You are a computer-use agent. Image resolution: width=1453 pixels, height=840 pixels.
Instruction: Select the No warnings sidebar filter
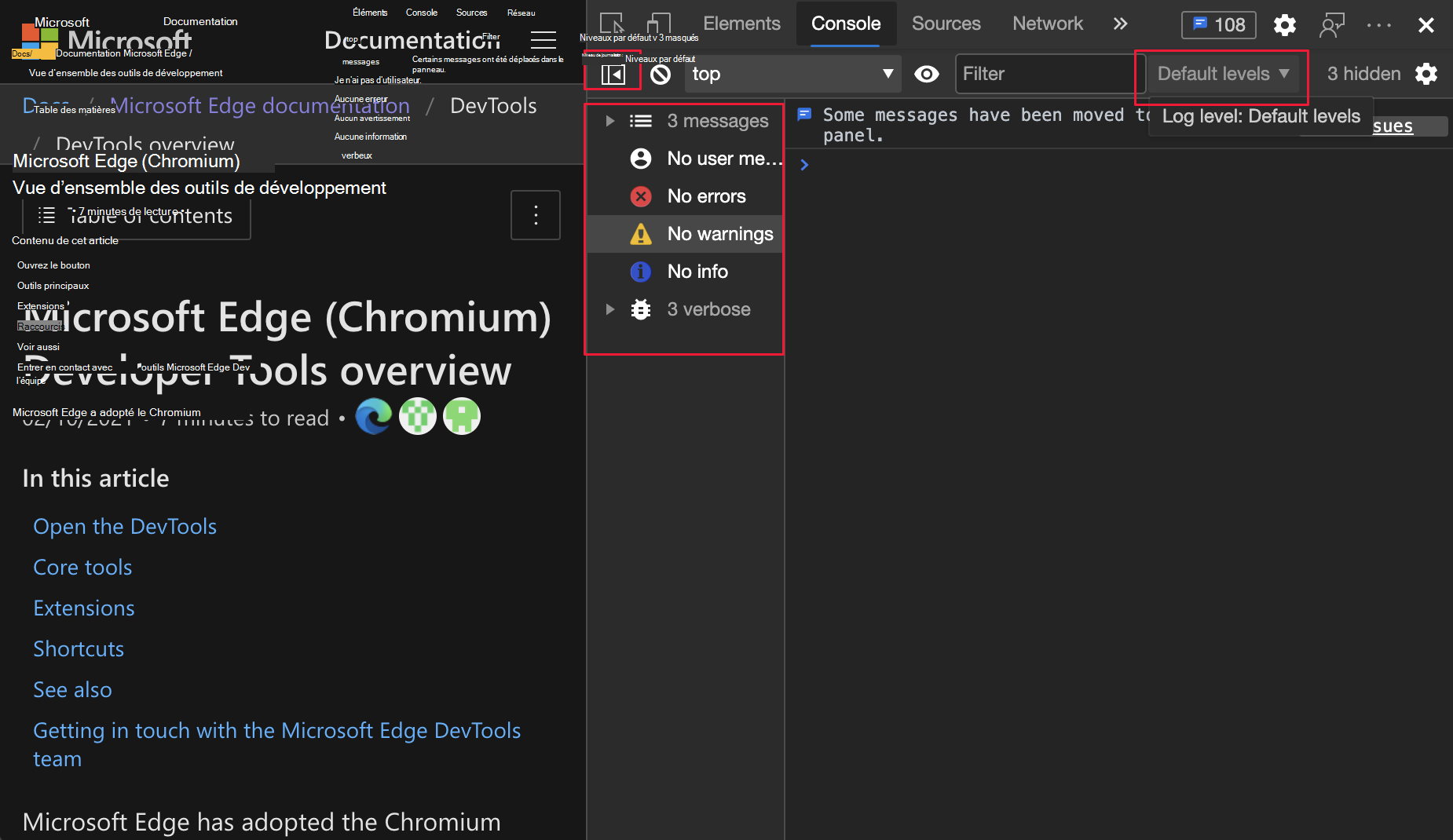686,234
